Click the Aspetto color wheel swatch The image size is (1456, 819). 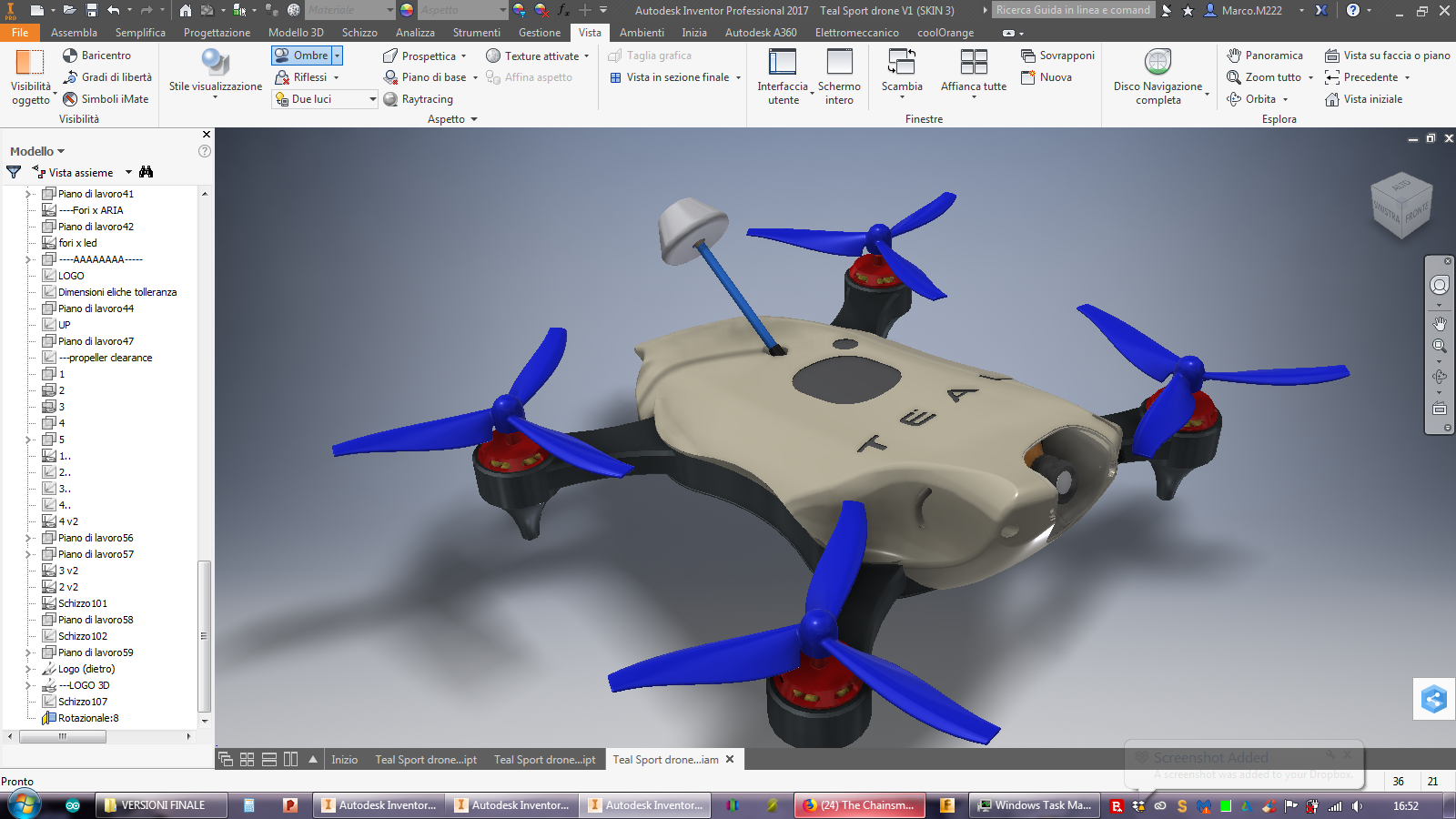click(407, 10)
